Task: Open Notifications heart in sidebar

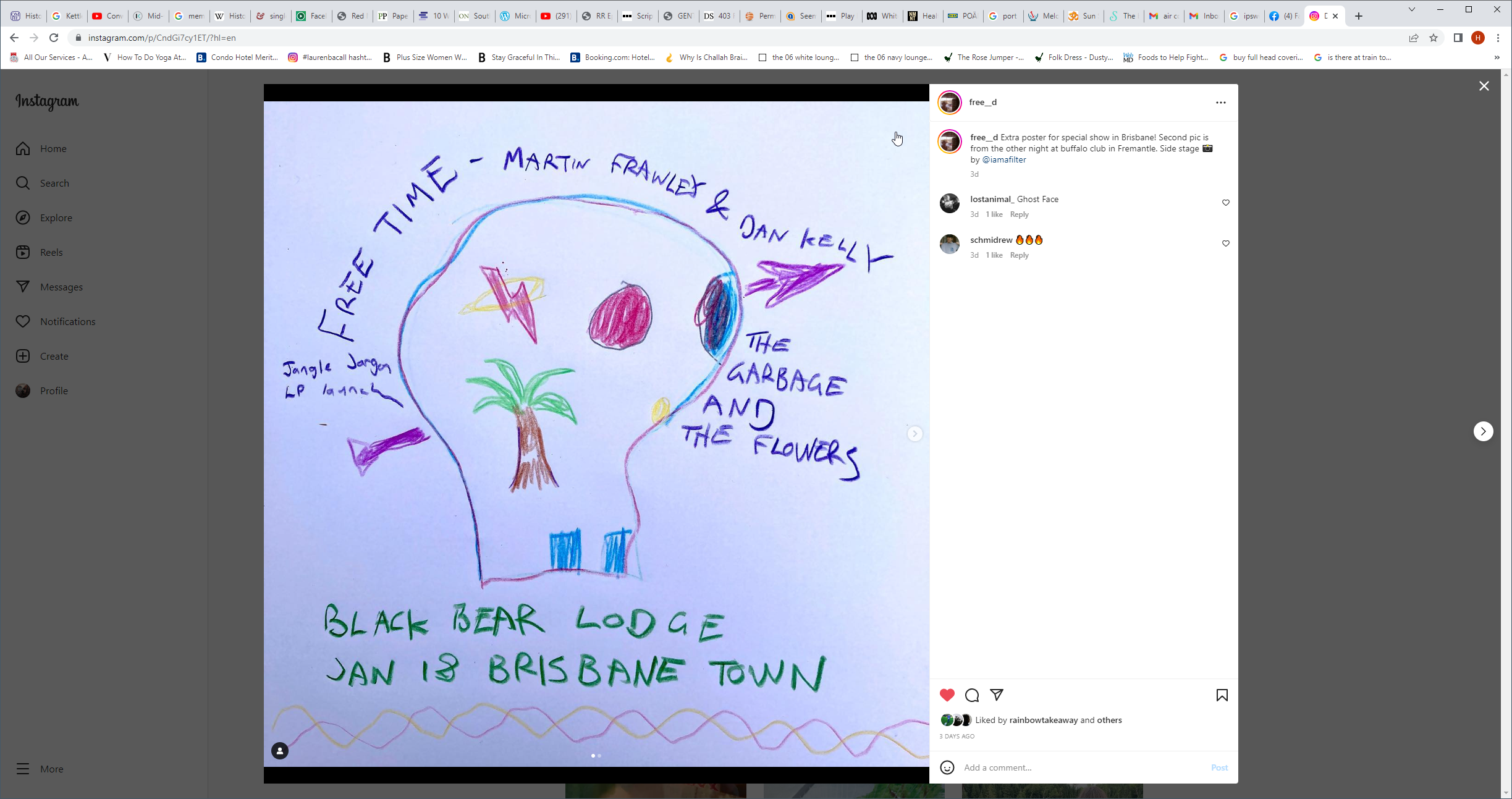Action: pyautogui.click(x=23, y=321)
